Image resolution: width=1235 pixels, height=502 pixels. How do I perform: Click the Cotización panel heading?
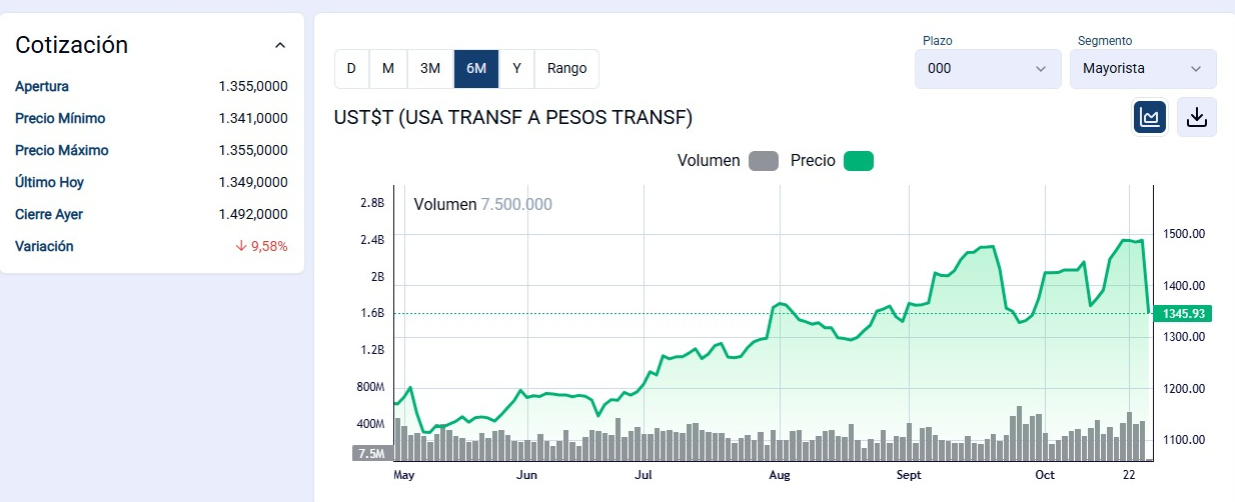tap(72, 45)
